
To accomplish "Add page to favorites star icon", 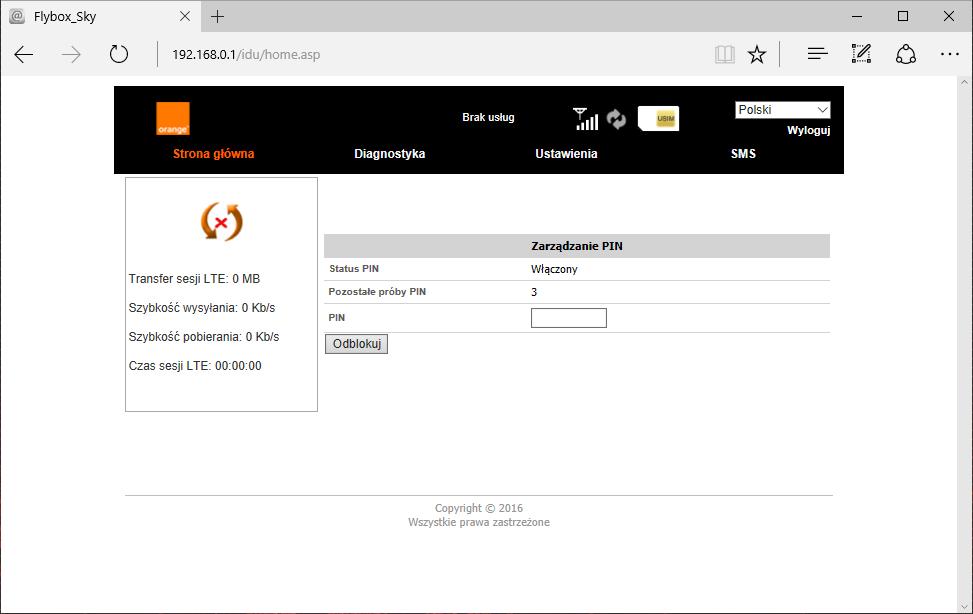I will pyautogui.click(x=756, y=55).
